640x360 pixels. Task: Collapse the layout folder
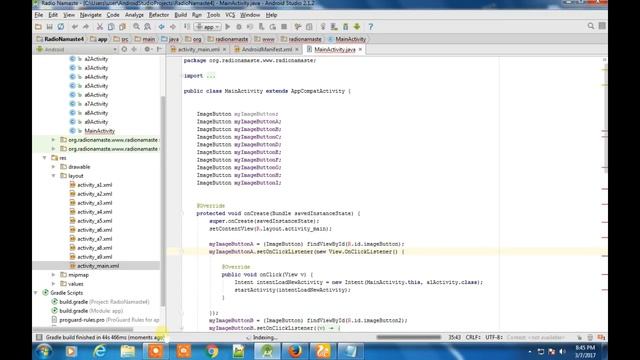(x=53, y=176)
